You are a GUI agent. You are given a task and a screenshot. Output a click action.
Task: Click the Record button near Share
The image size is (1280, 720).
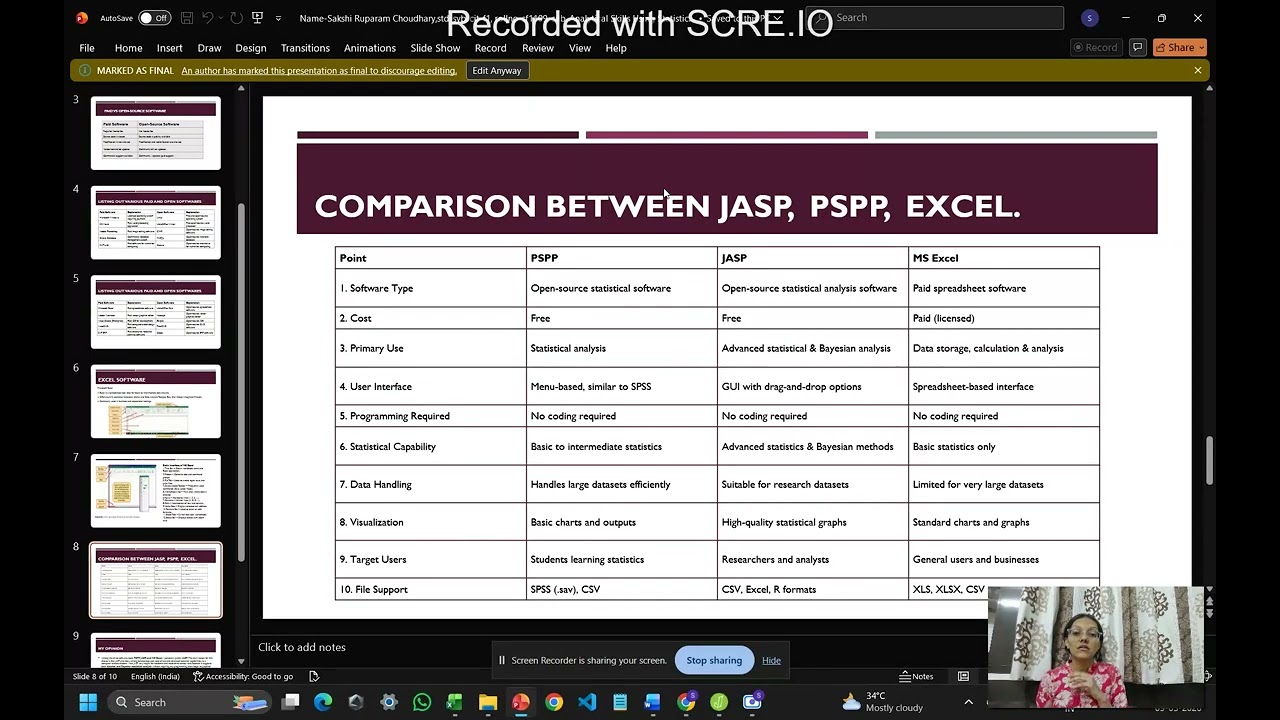tap(1095, 48)
